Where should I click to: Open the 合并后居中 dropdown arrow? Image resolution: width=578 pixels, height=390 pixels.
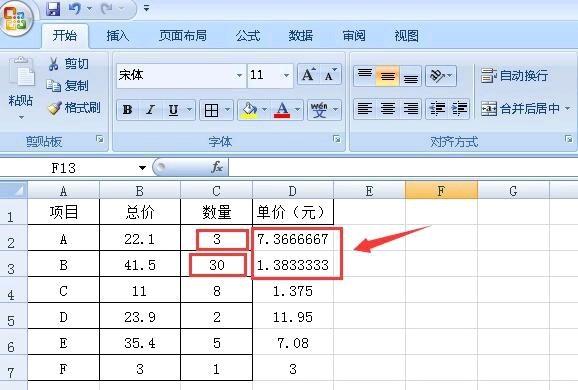tap(568, 108)
